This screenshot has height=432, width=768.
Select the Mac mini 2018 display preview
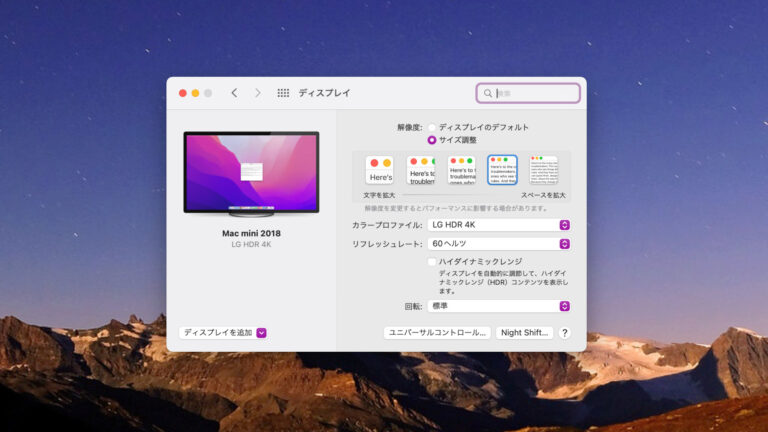[251, 174]
